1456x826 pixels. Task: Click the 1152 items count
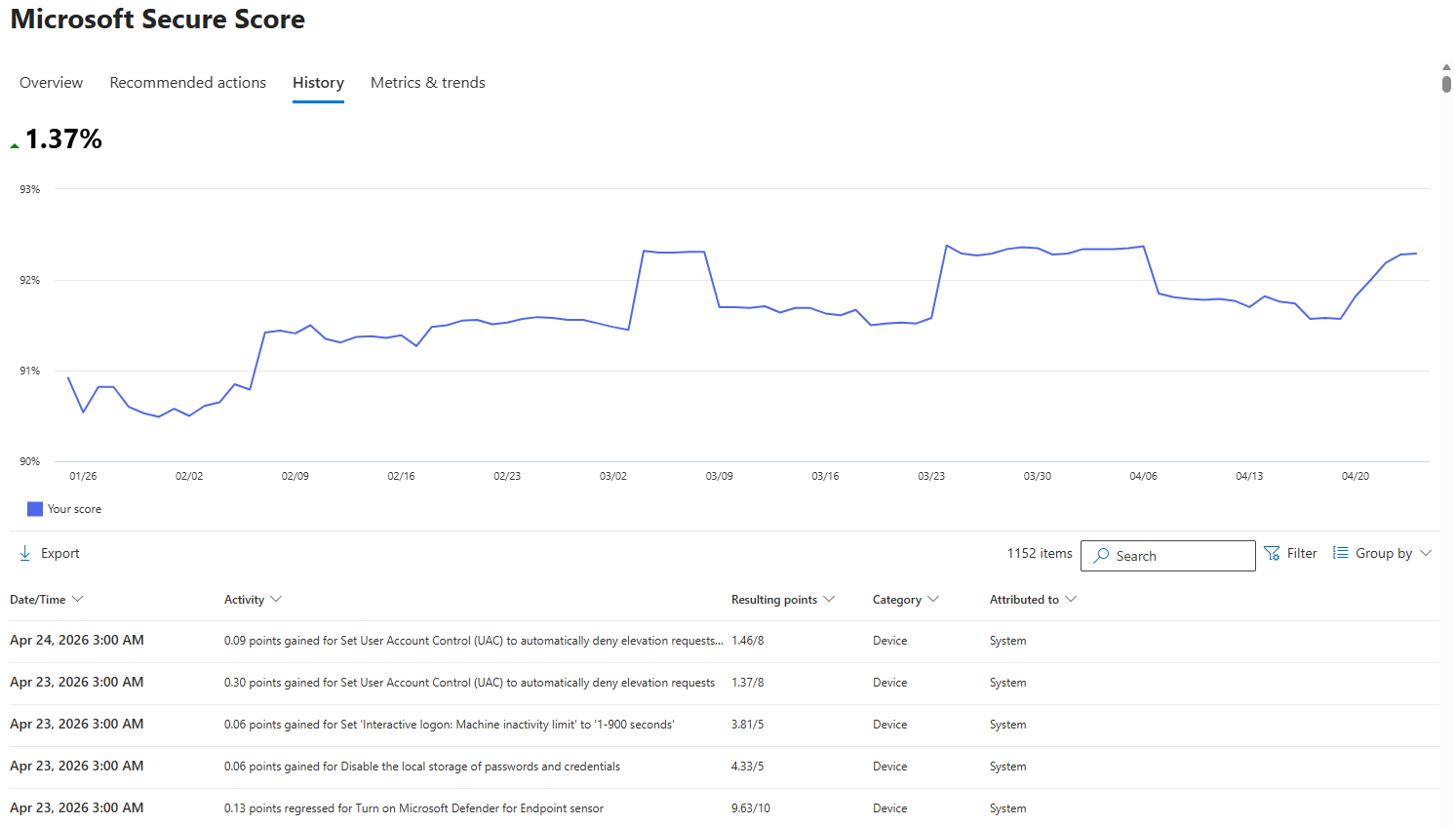pos(1040,553)
